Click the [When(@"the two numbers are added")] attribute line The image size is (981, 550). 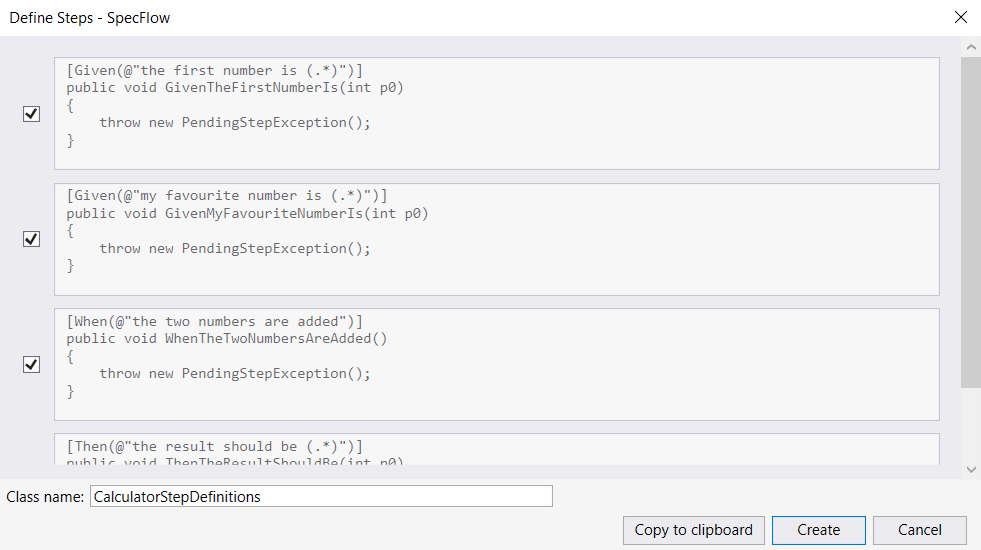coord(214,321)
